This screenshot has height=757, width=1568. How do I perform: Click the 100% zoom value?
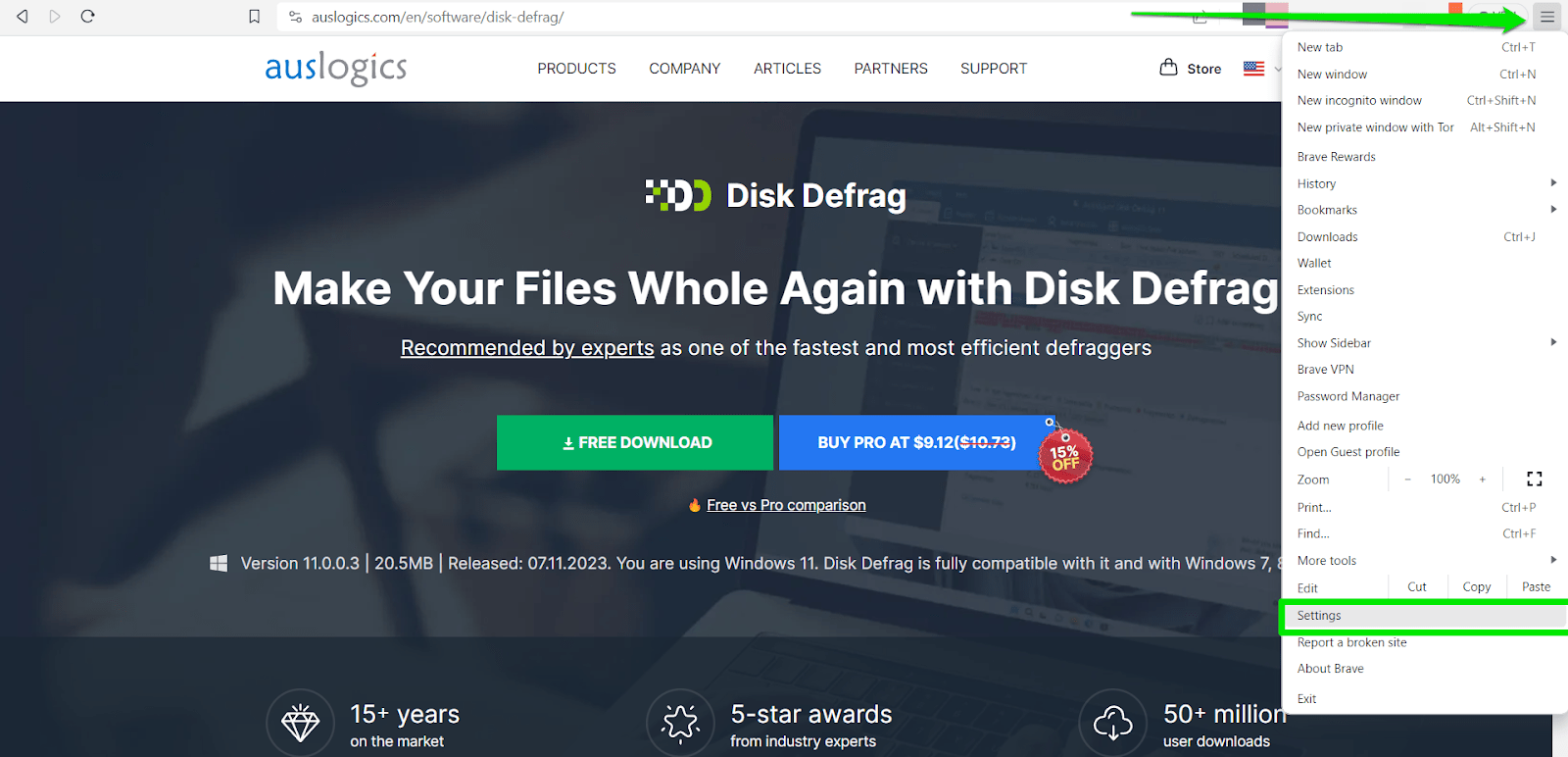pos(1445,479)
